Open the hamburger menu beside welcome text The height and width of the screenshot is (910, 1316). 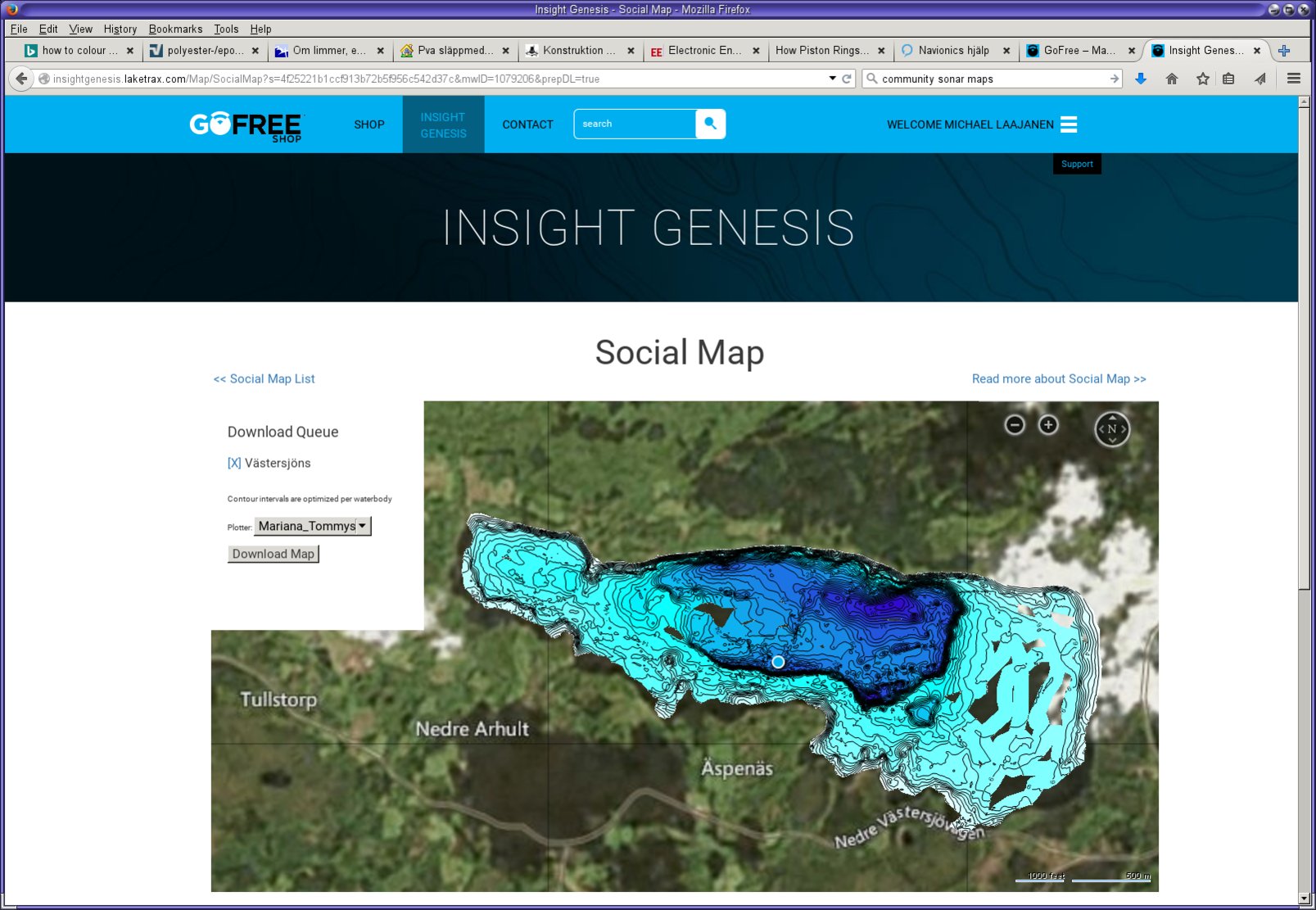(1069, 125)
